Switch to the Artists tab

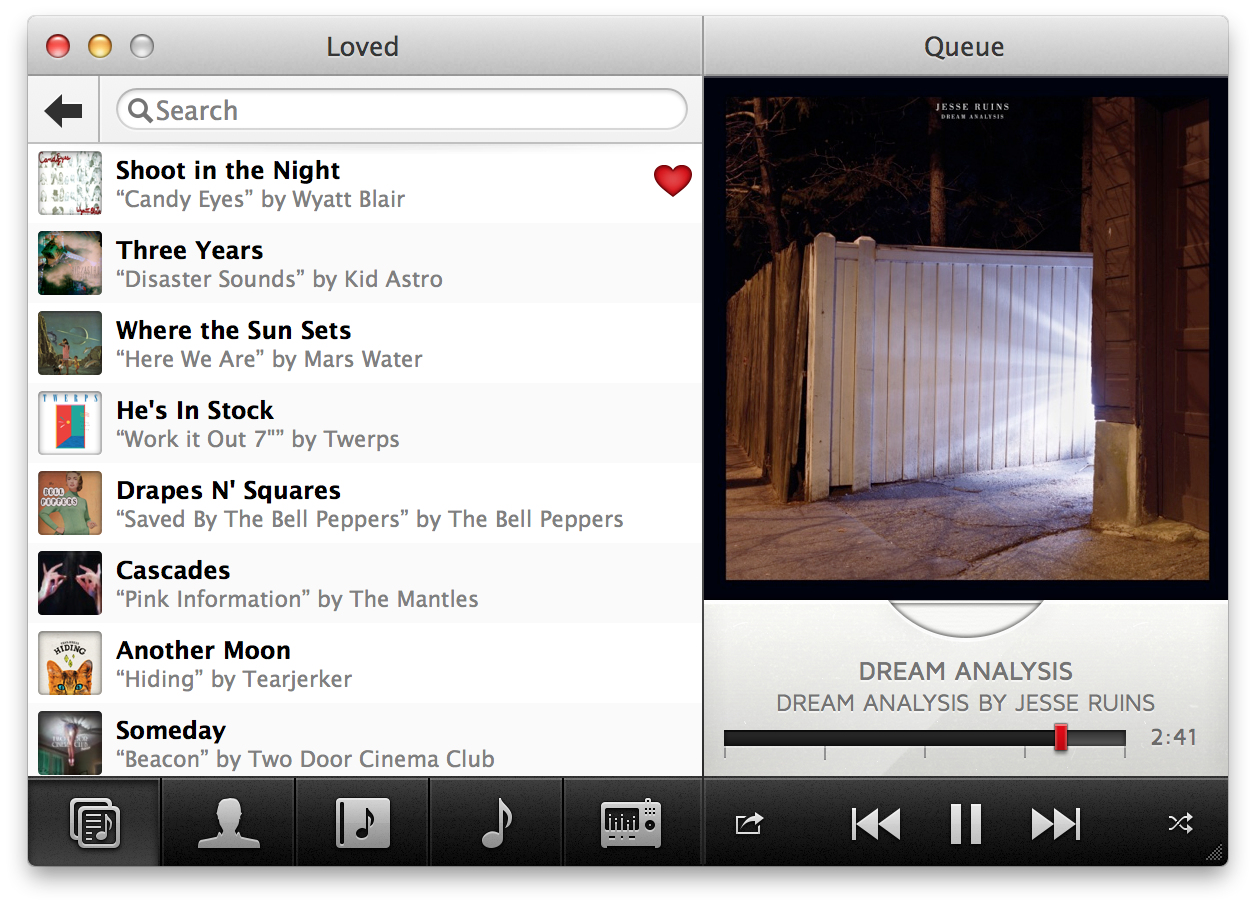[x=229, y=823]
